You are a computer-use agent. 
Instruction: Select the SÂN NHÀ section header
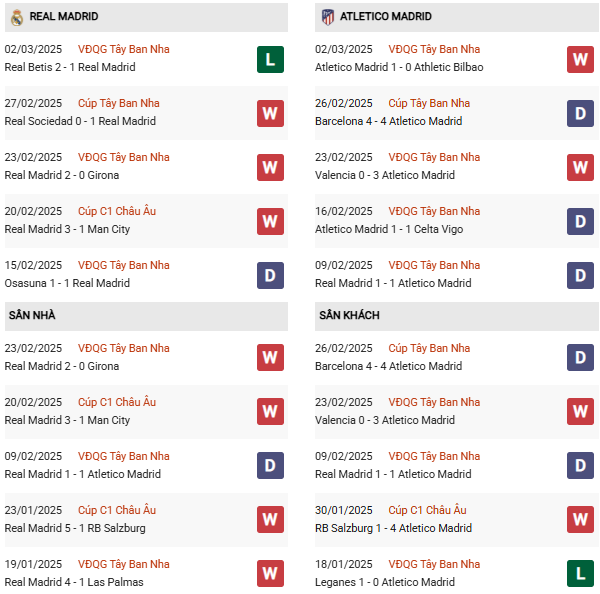coord(32,316)
